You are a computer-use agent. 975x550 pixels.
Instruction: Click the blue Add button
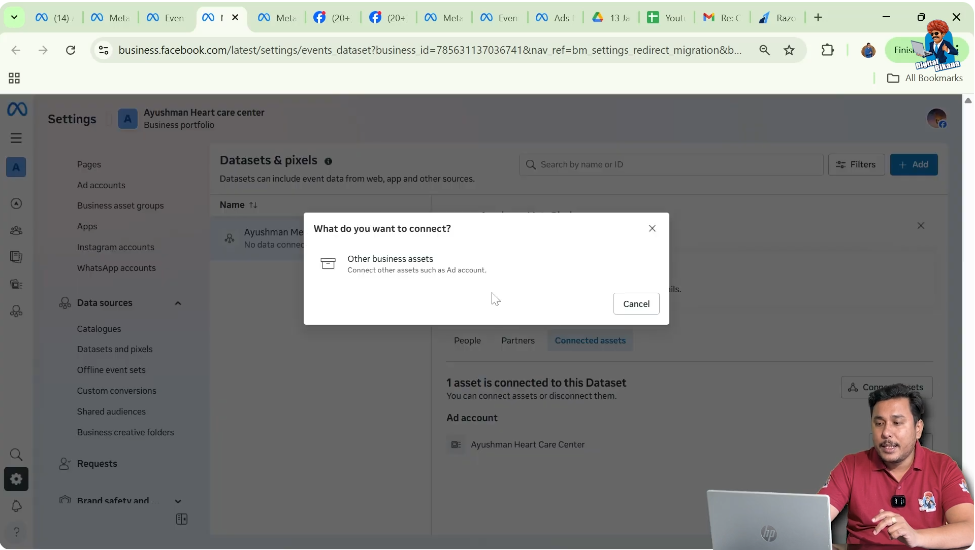pyautogui.click(x=913, y=165)
